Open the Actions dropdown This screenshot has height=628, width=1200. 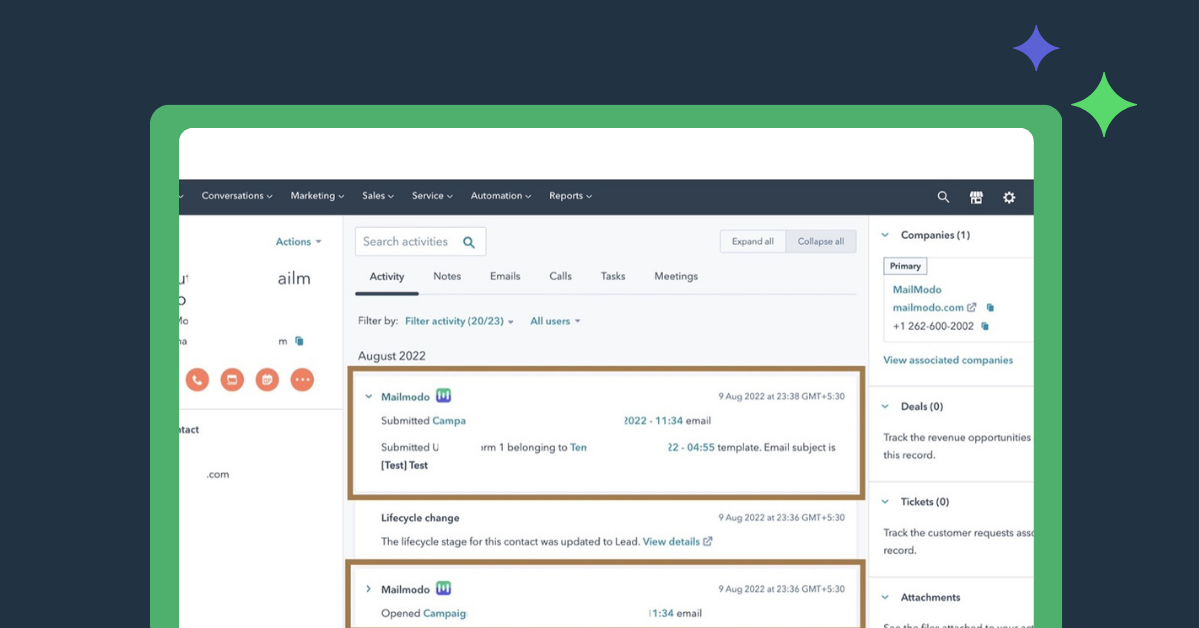(298, 242)
